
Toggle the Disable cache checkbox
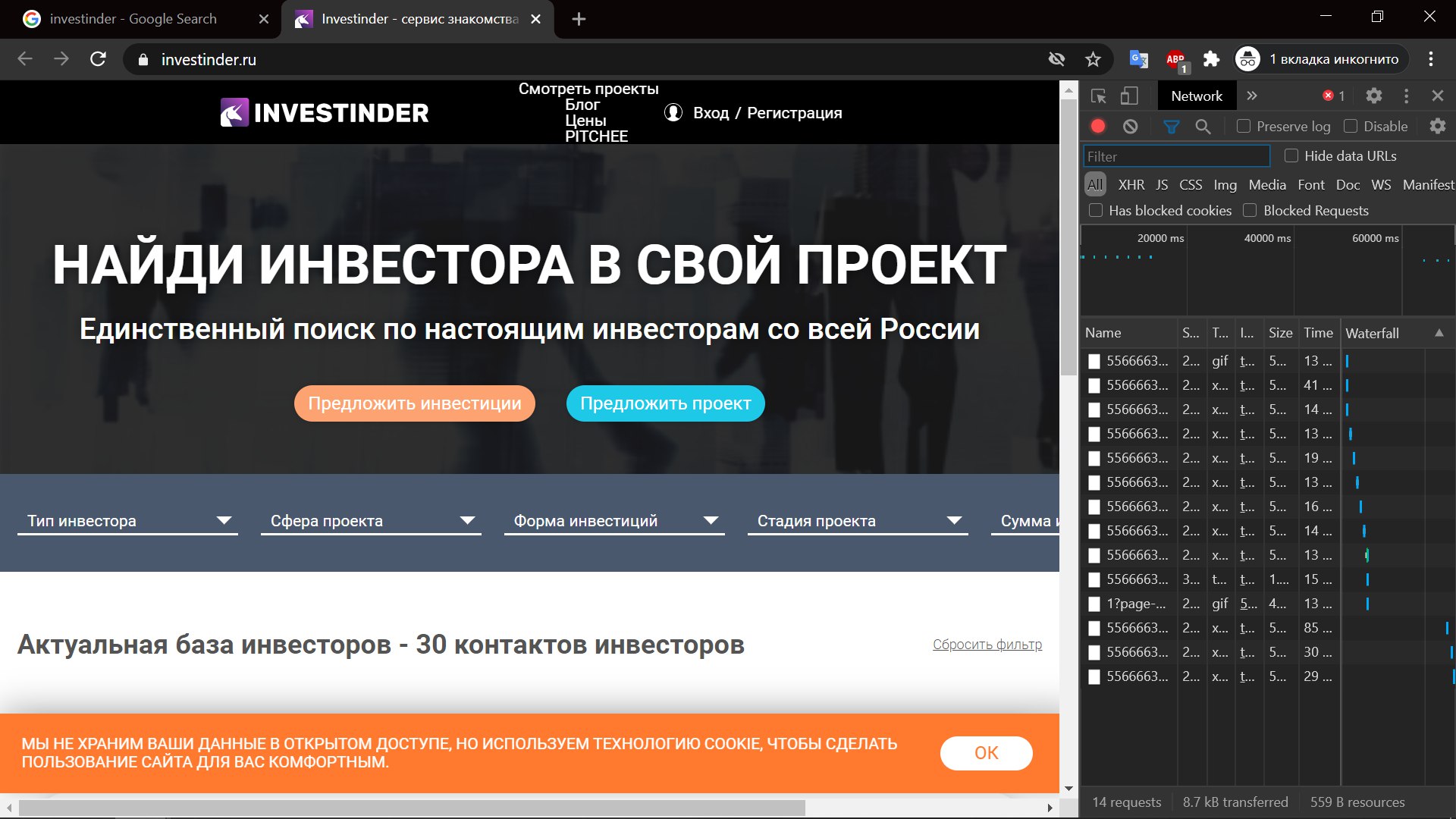point(1351,127)
